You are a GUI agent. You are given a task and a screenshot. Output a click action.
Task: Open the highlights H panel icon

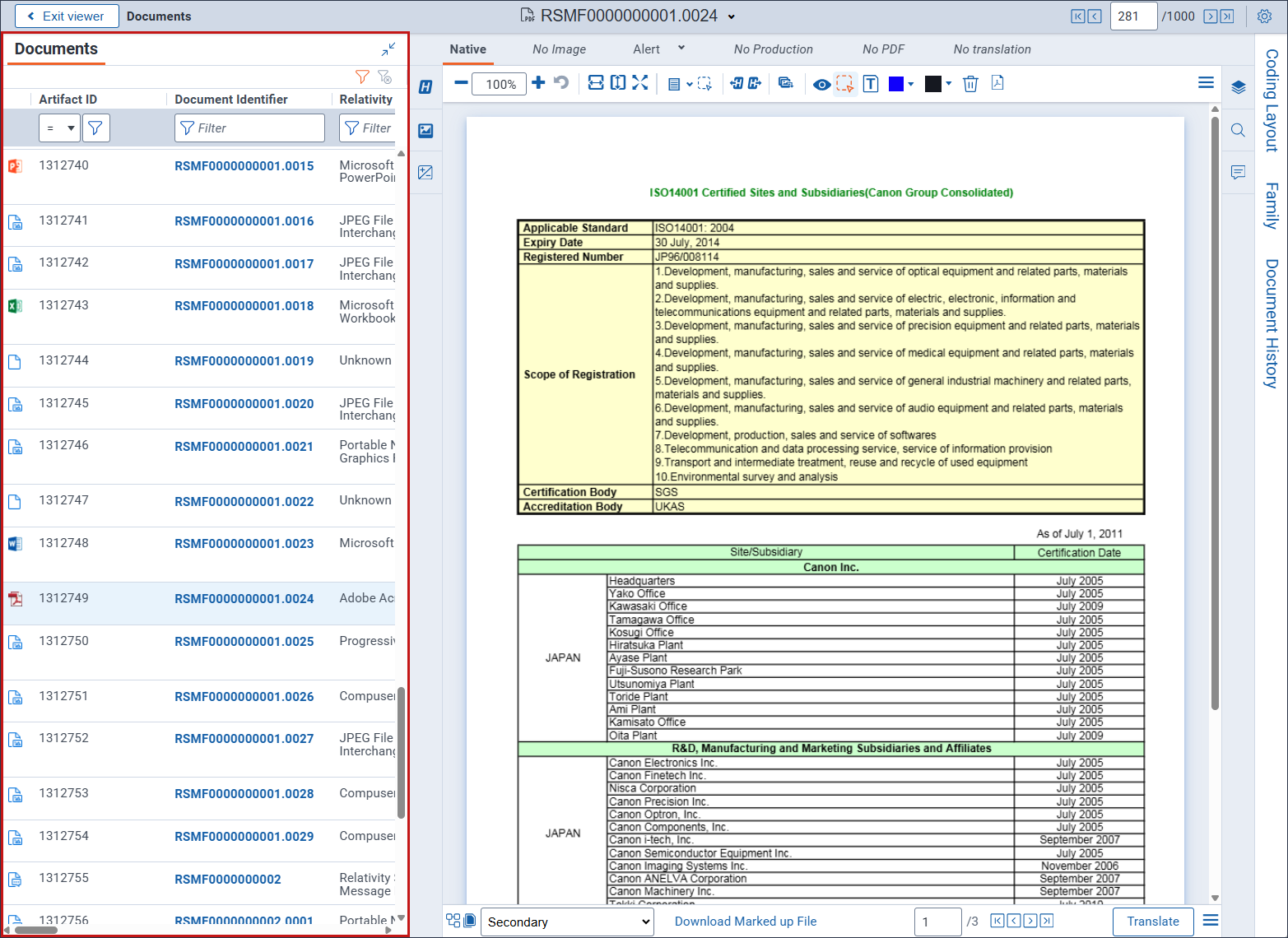(x=425, y=87)
